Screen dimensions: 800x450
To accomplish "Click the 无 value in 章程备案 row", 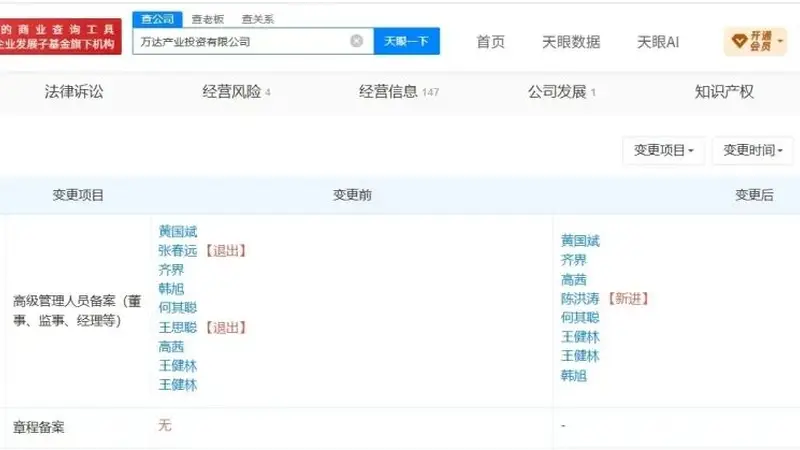I will tap(164, 425).
